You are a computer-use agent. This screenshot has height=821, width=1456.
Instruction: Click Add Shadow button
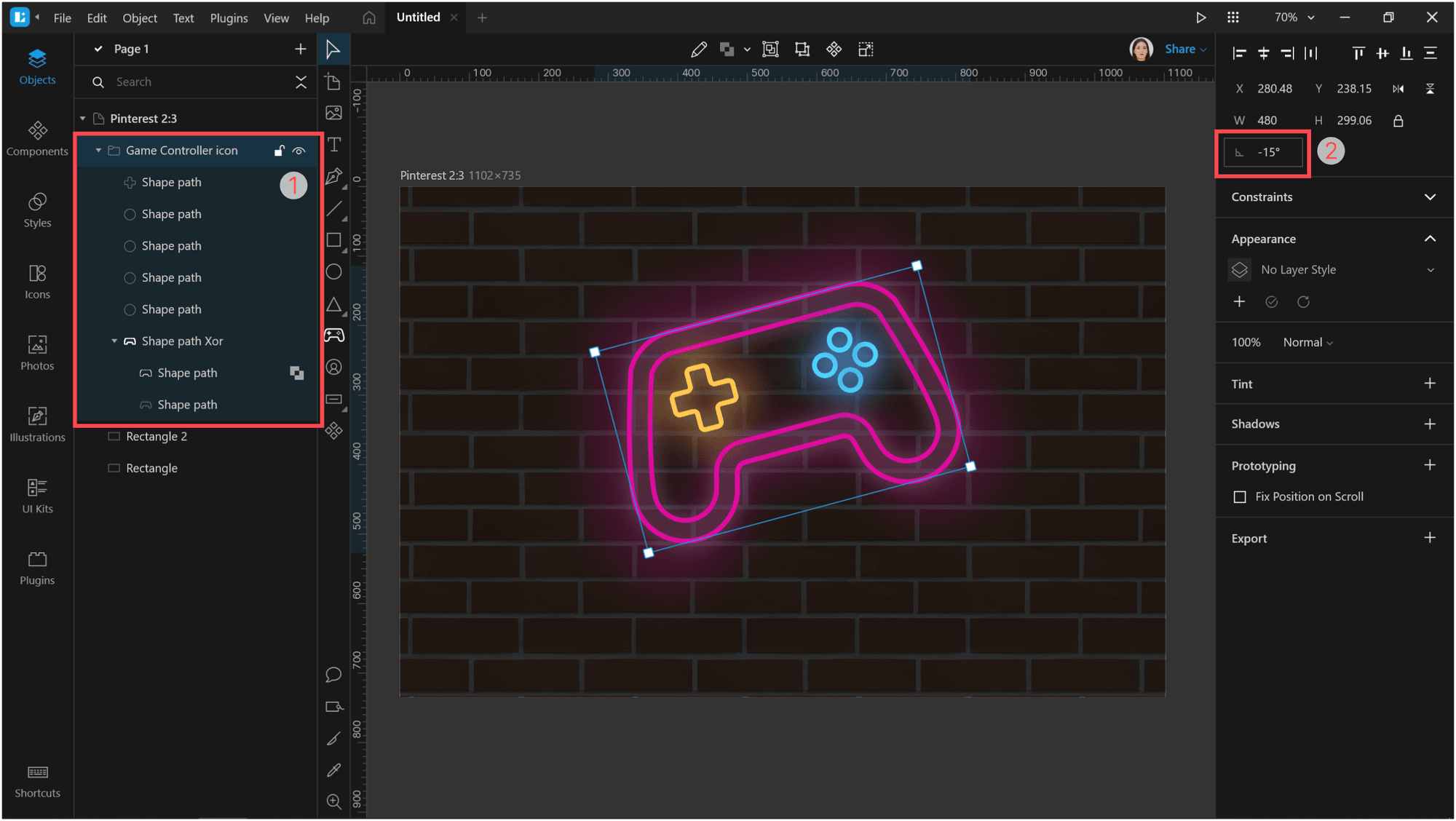1431,424
